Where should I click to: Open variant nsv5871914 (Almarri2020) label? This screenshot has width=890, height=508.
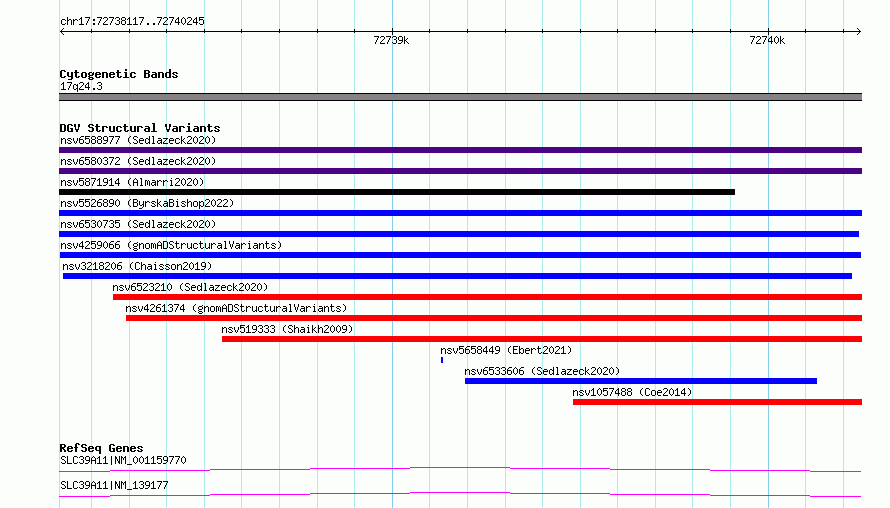132,182
